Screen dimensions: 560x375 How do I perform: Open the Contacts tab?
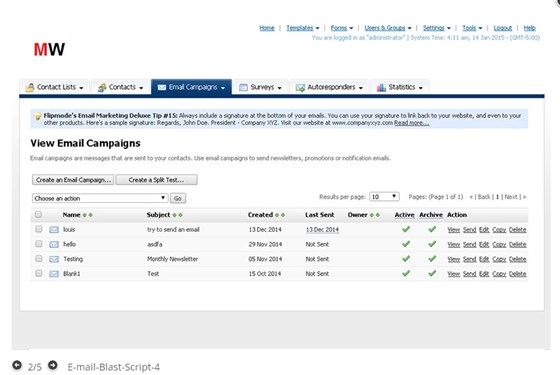[121, 87]
